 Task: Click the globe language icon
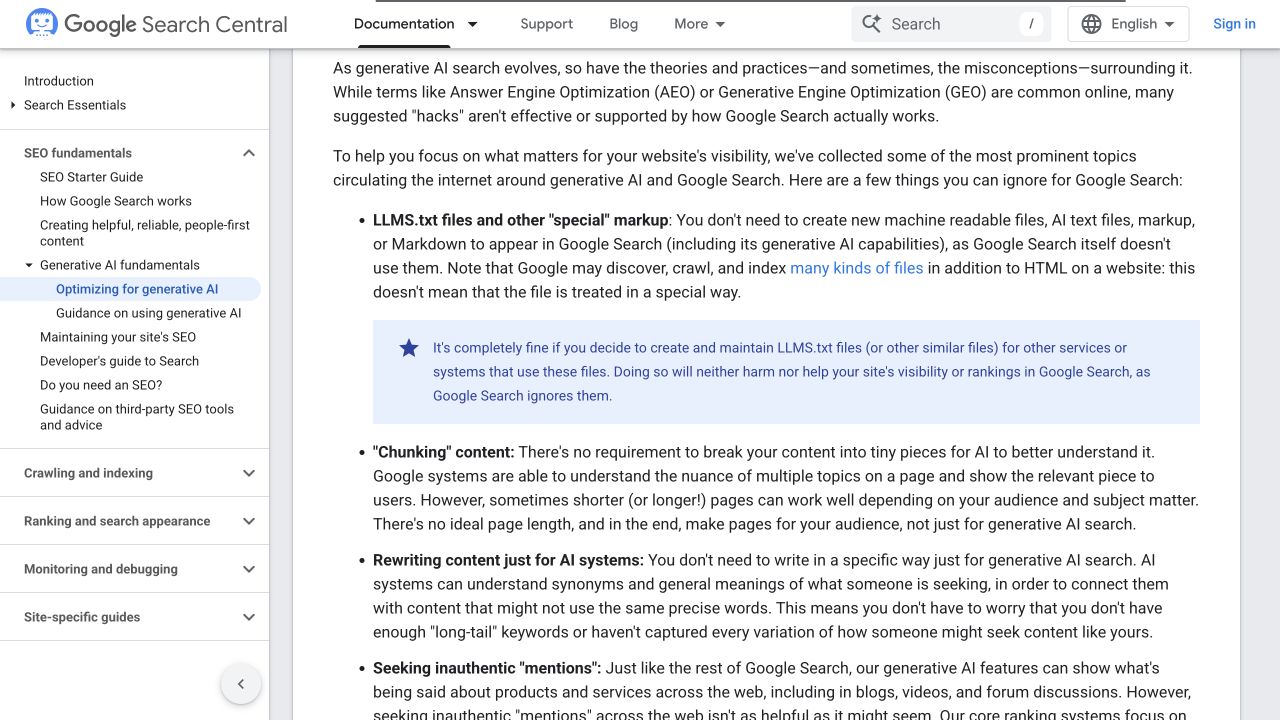pyautogui.click(x=1092, y=24)
